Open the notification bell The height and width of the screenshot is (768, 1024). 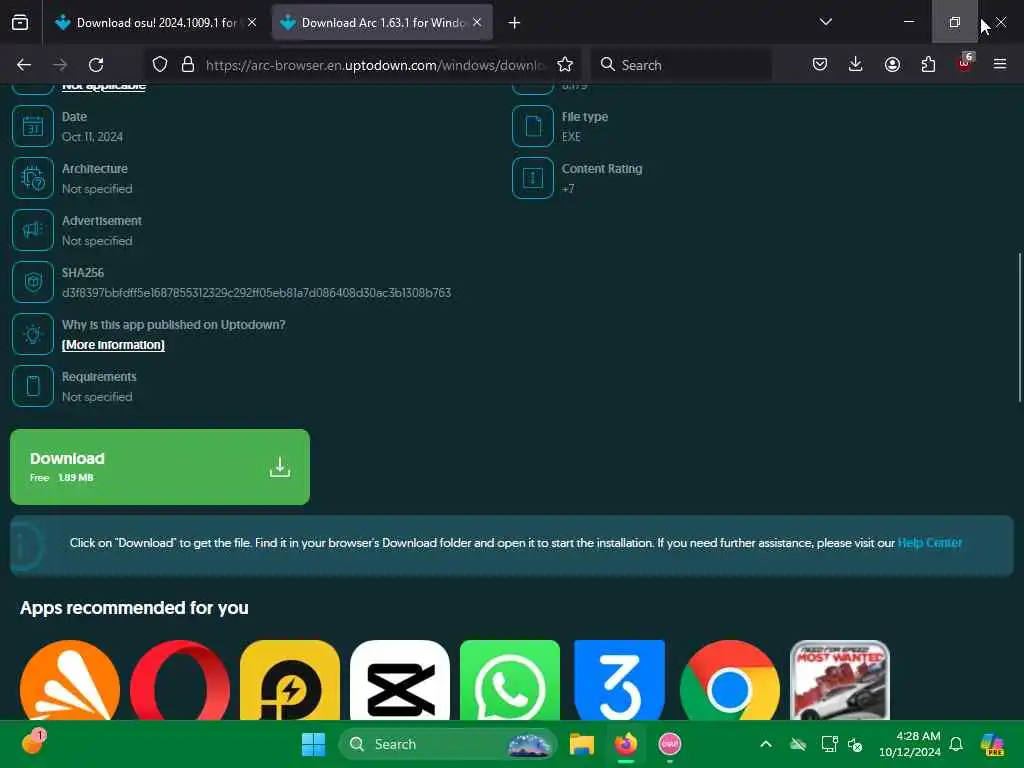click(x=956, y=744)
